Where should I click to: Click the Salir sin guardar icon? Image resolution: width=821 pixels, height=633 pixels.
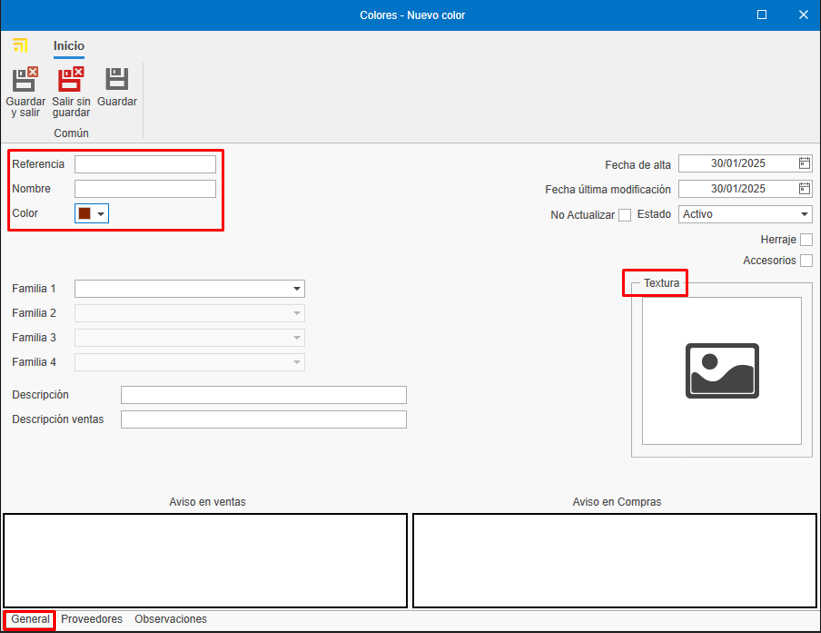(71, 79)
